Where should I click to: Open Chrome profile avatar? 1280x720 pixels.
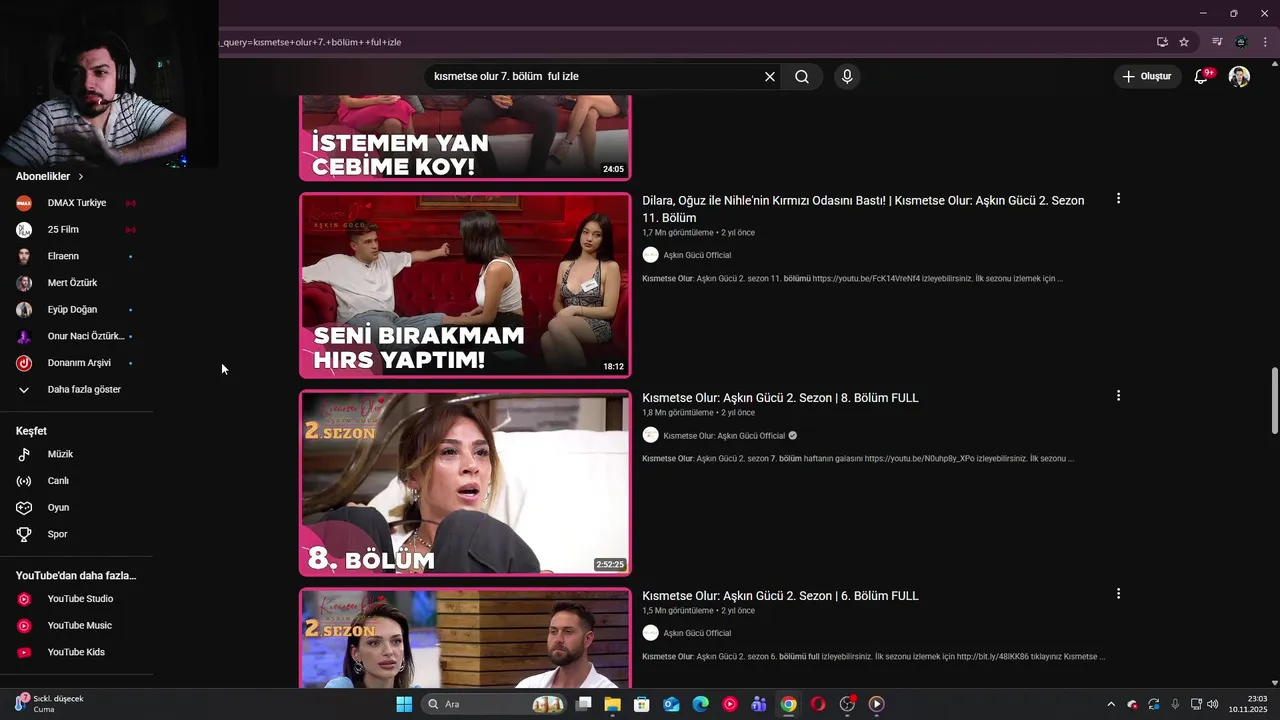coord(1241,42)
